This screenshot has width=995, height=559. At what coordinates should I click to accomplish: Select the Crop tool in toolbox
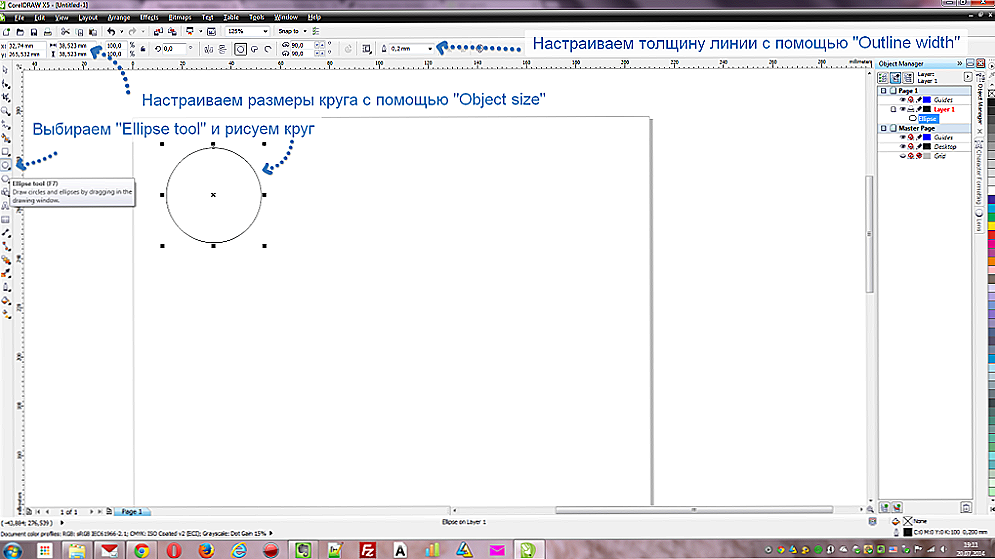point(6,97)
